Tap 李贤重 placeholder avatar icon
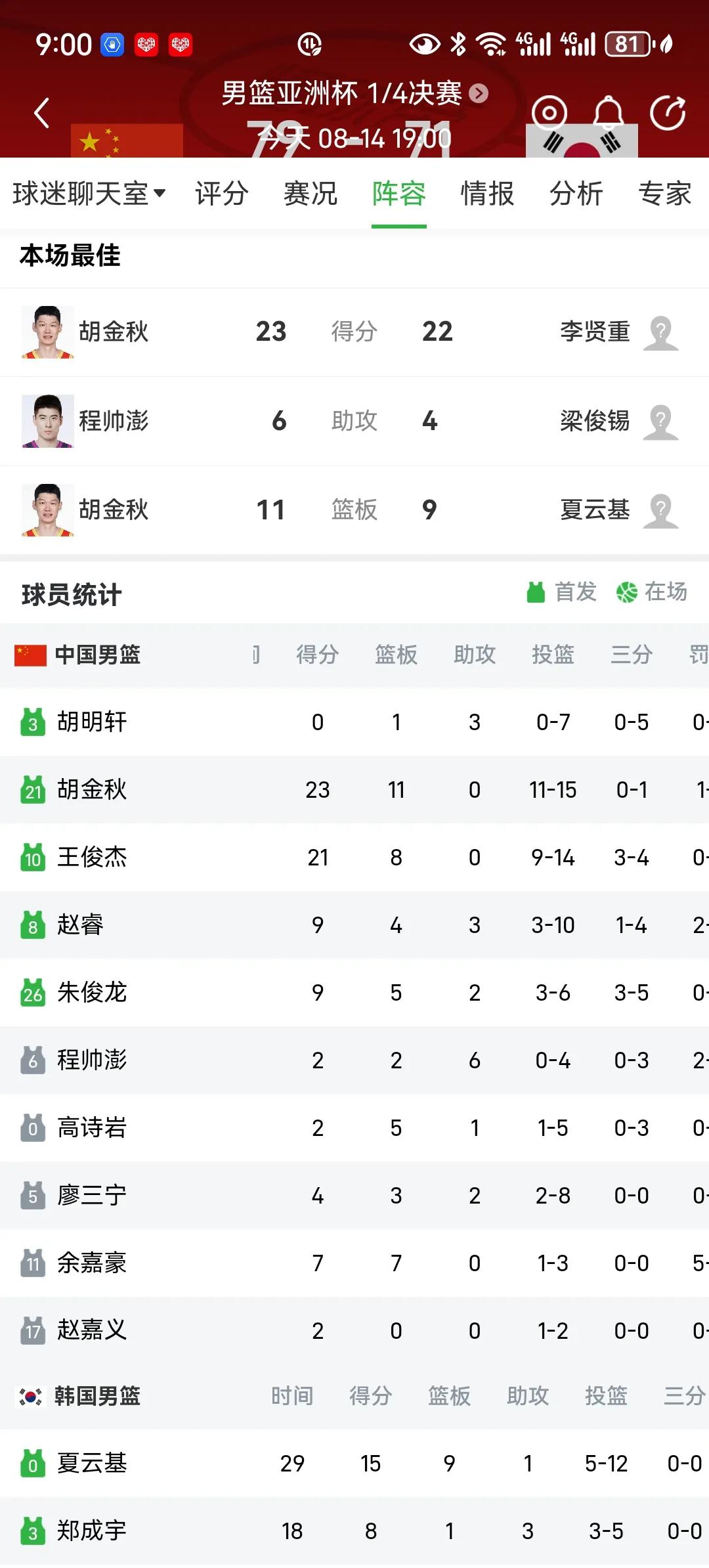The height and width of the screenshot is (1568, 709). click(660, 332)
